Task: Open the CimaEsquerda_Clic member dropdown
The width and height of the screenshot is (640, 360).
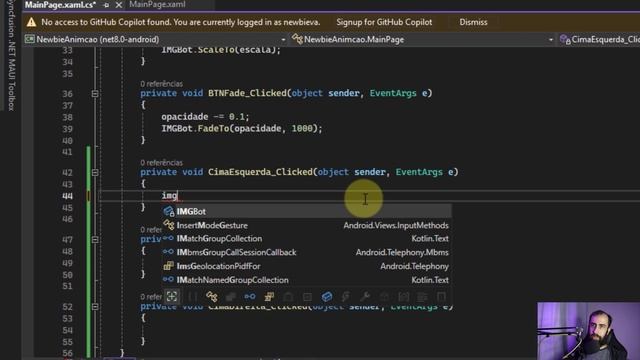Action: (x=599, y=39)
